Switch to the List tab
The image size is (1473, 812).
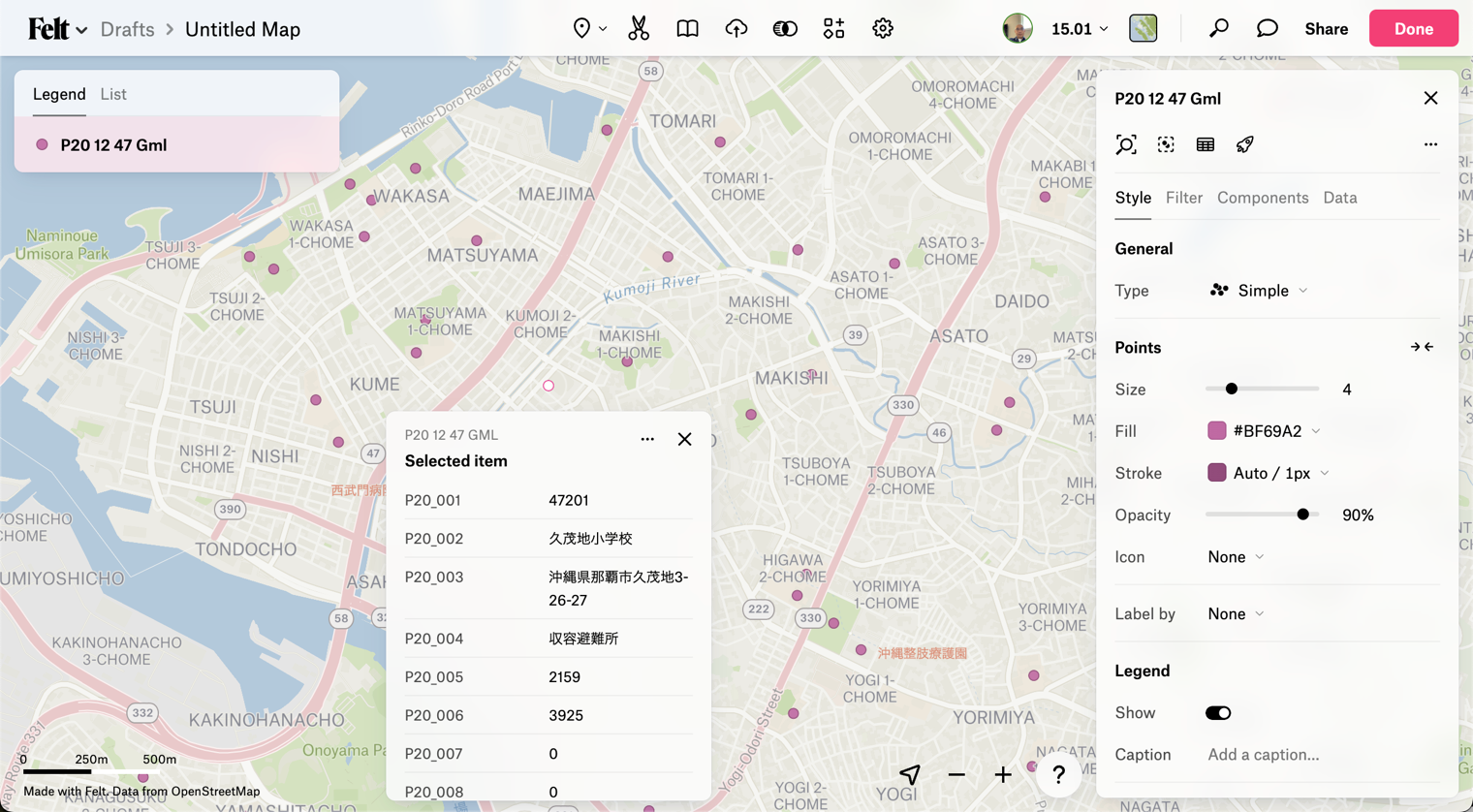click(113, 94)
